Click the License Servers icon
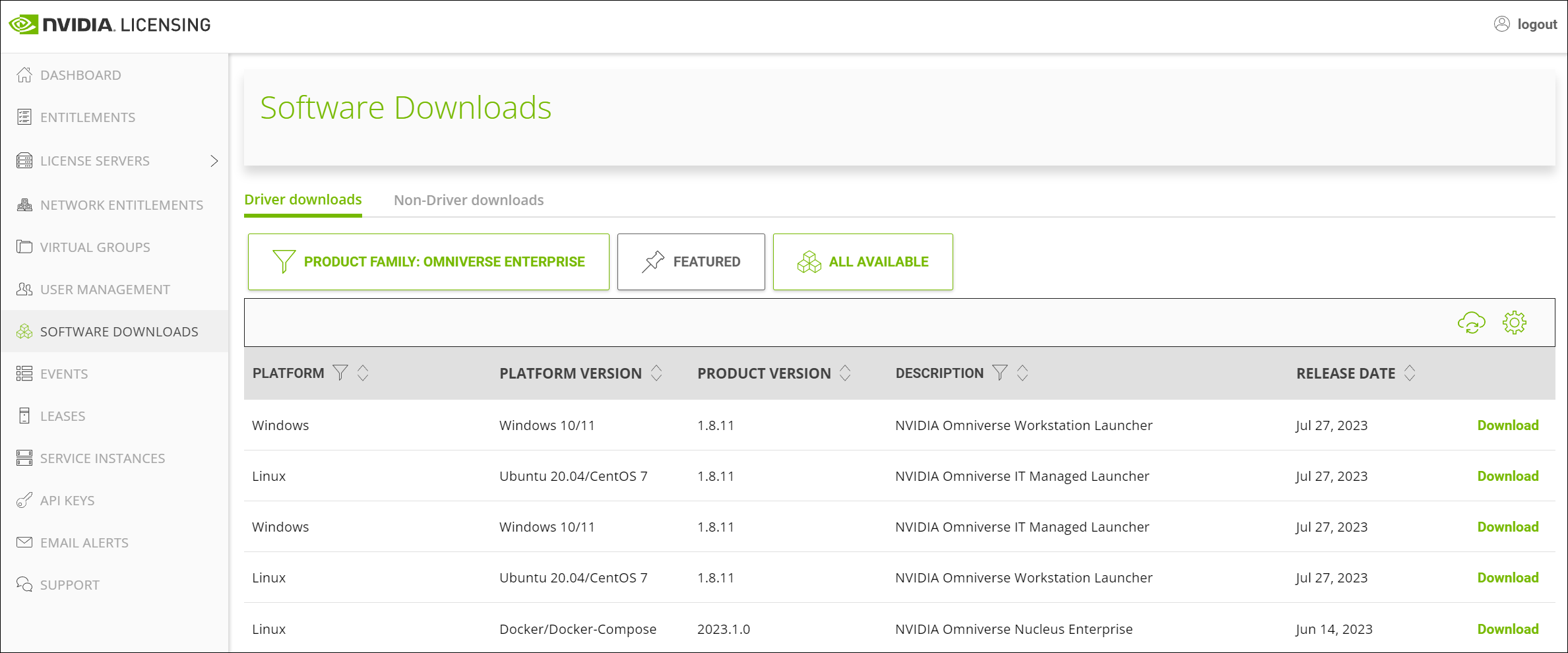Viewport: 1568px width, 653px height. [x=24, y=160]
